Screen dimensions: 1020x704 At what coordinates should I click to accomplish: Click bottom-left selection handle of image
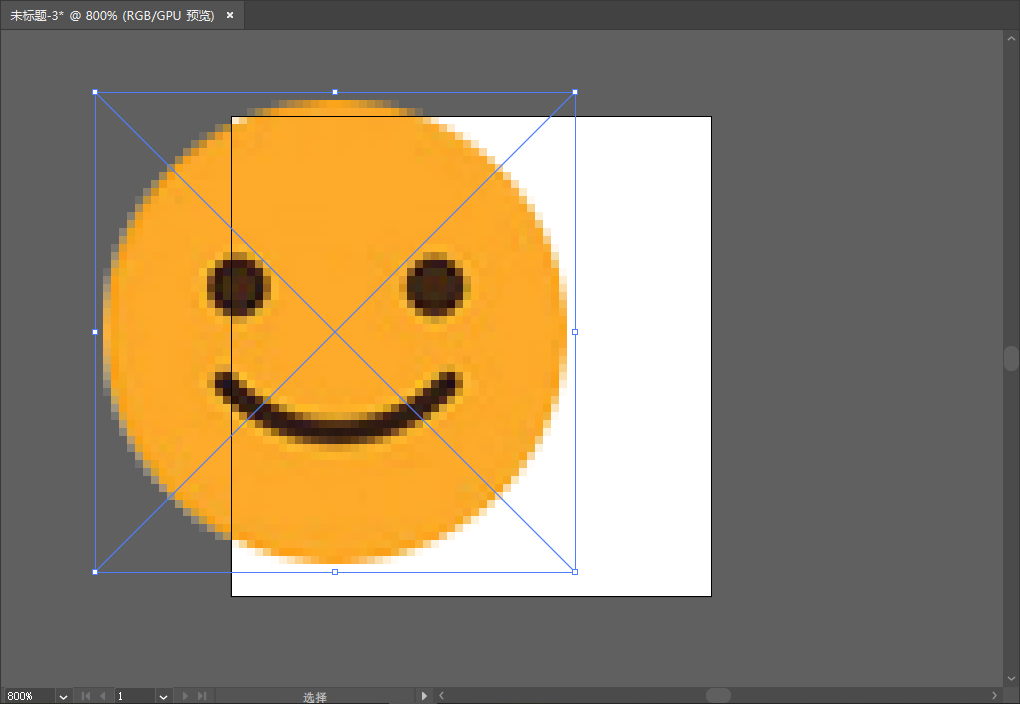(x=95, y=572)
